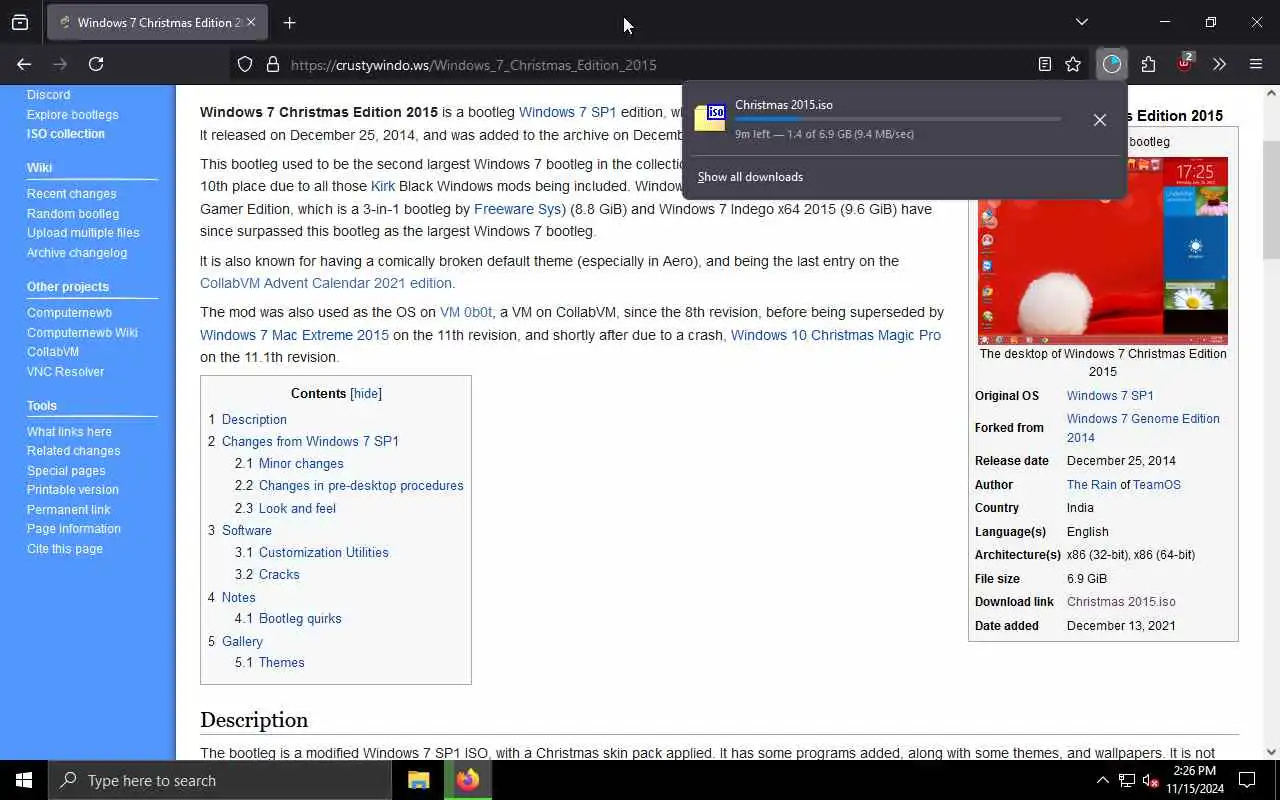Click the taskbar search box

[x=220, y=780]
